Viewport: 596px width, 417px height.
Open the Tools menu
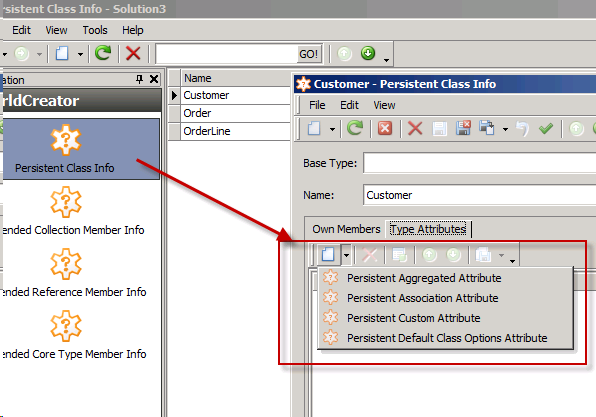click(95, 30)
